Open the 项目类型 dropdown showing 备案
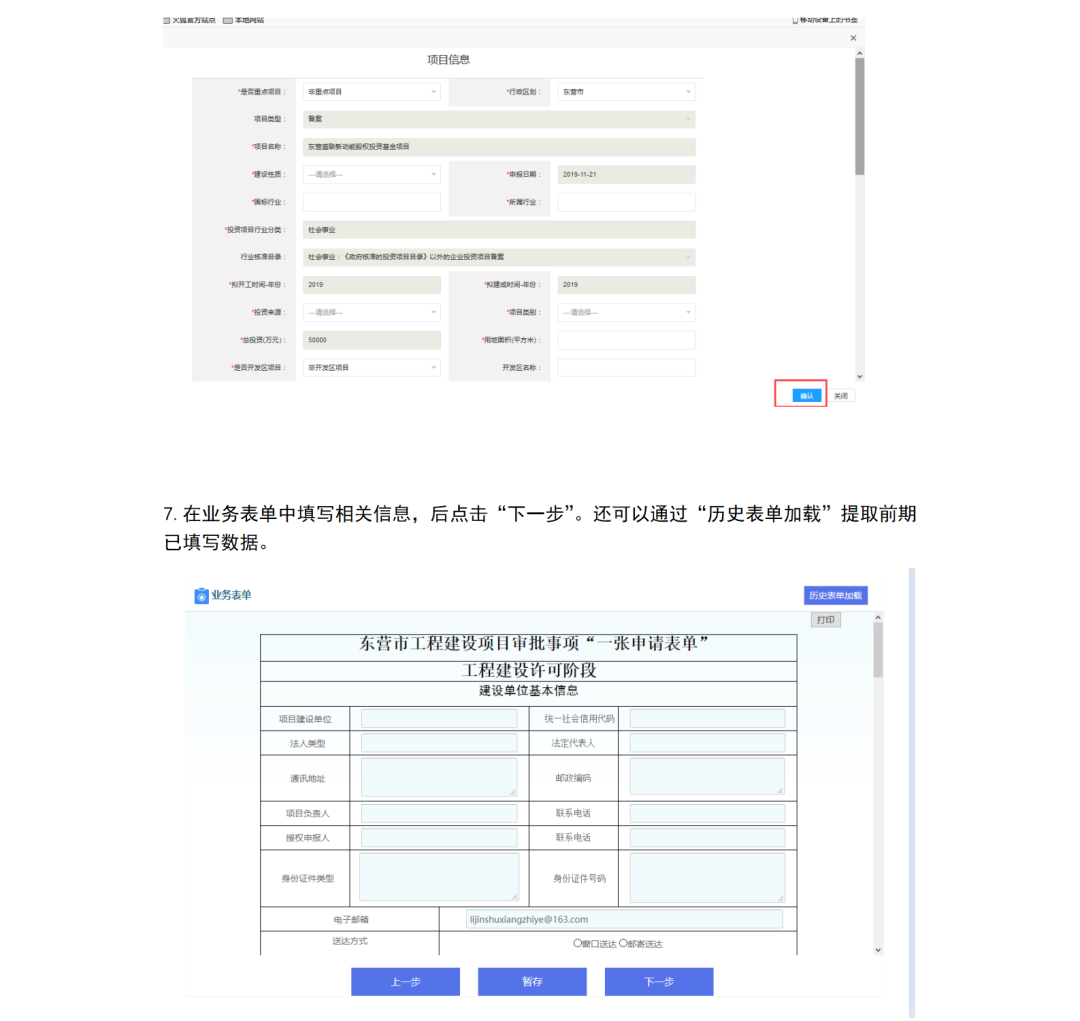The image size is (1080, 1021). 499,119
